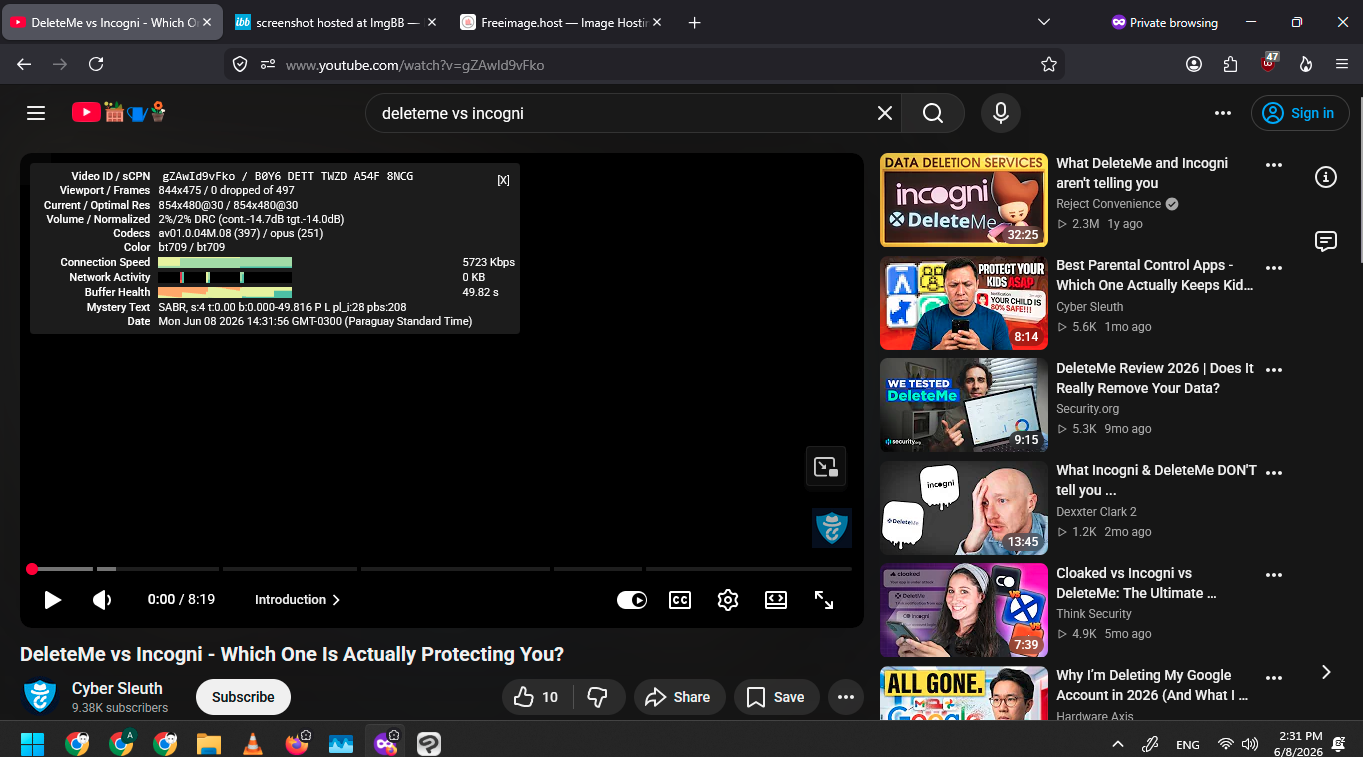
Task: Sign in to YouTube
Action: 1300,113
